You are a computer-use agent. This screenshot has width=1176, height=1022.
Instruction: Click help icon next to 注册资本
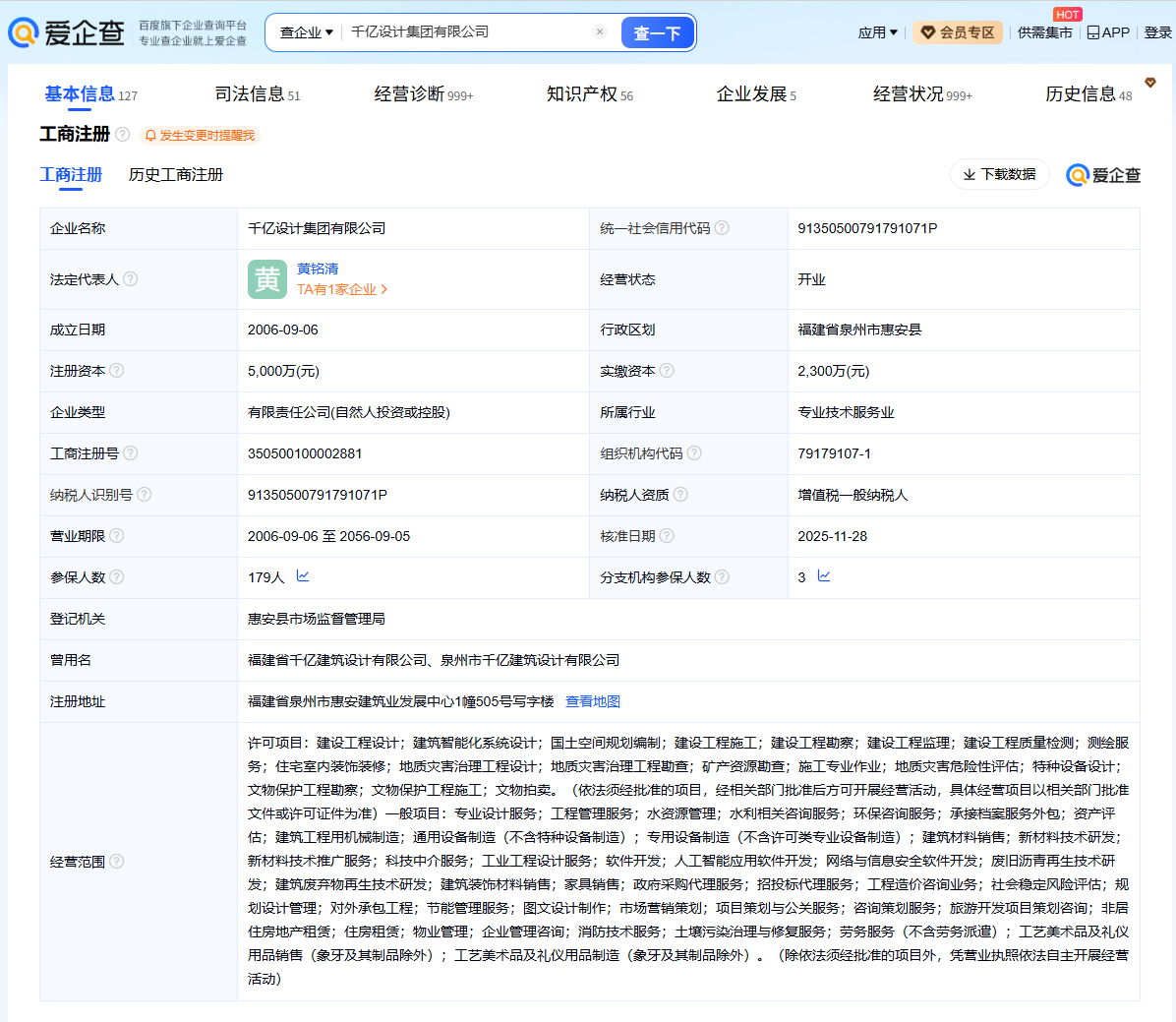click(117, 371)
